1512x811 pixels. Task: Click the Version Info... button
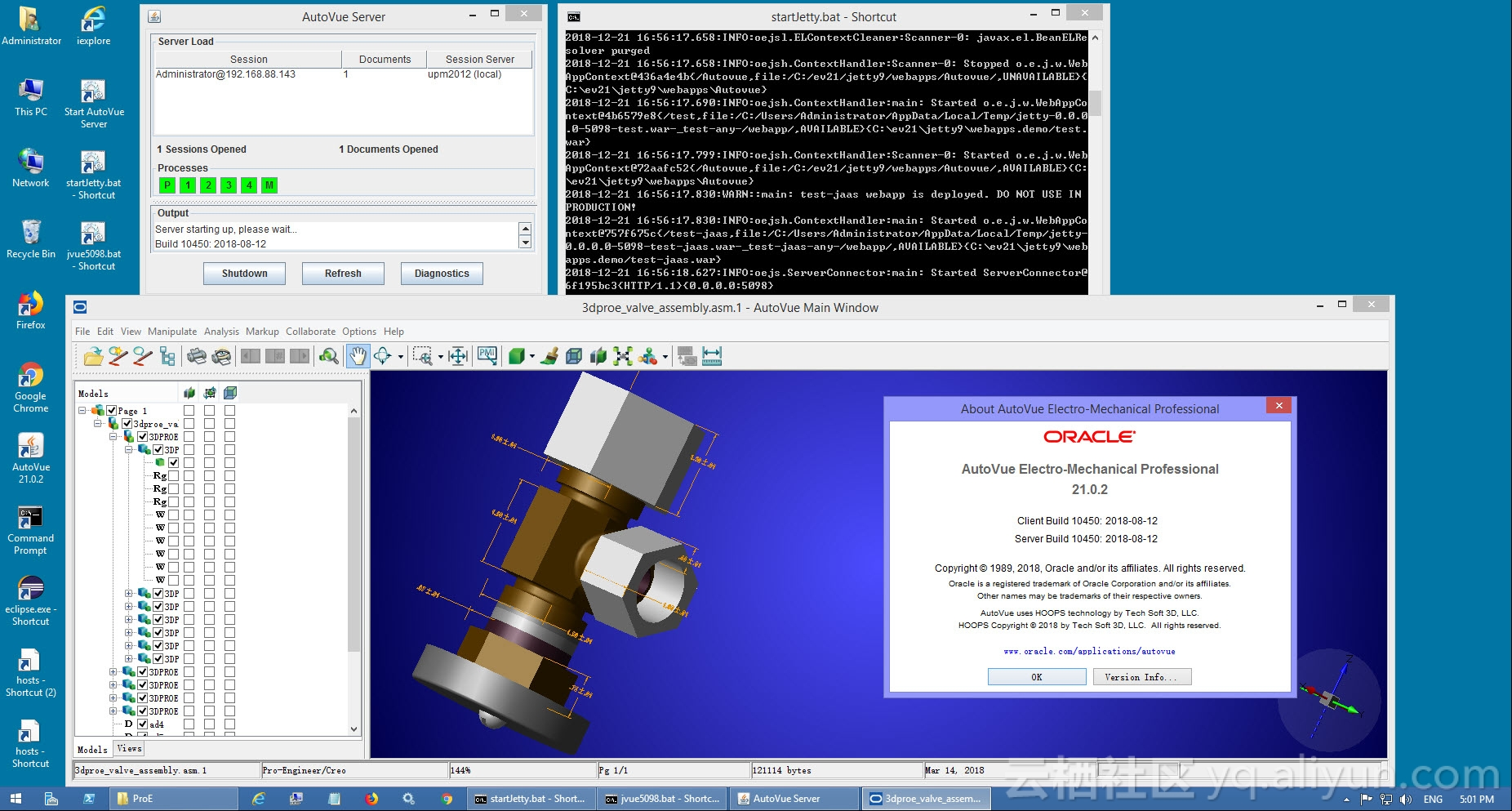(x=1142, y=677)
